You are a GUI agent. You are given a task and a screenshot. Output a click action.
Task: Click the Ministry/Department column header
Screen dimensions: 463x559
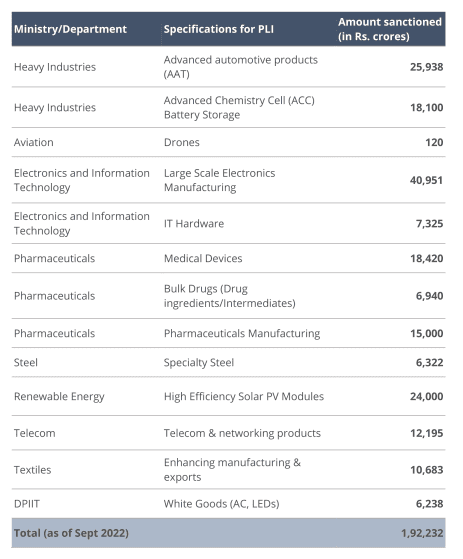70,29
